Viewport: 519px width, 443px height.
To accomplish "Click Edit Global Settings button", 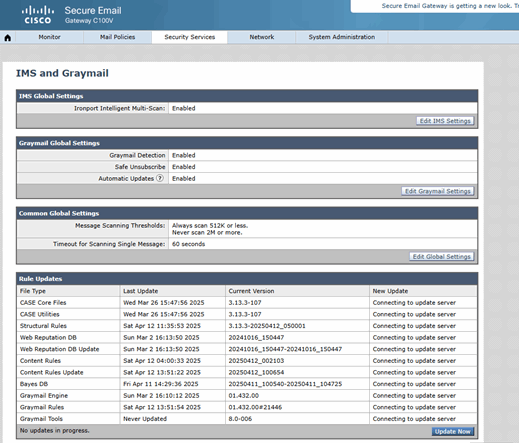I will coord(441,256).
